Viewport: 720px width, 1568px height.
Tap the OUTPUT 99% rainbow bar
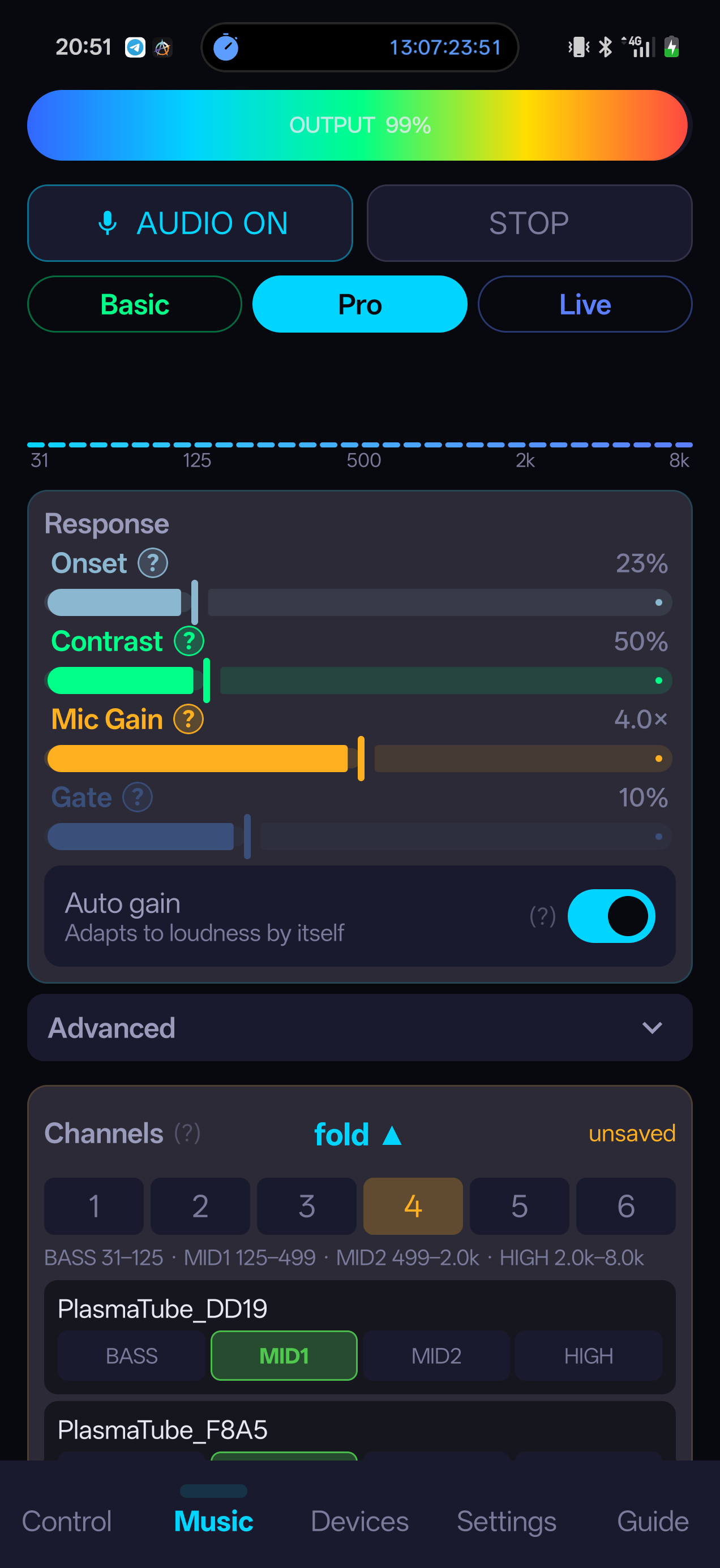[358, 125]
